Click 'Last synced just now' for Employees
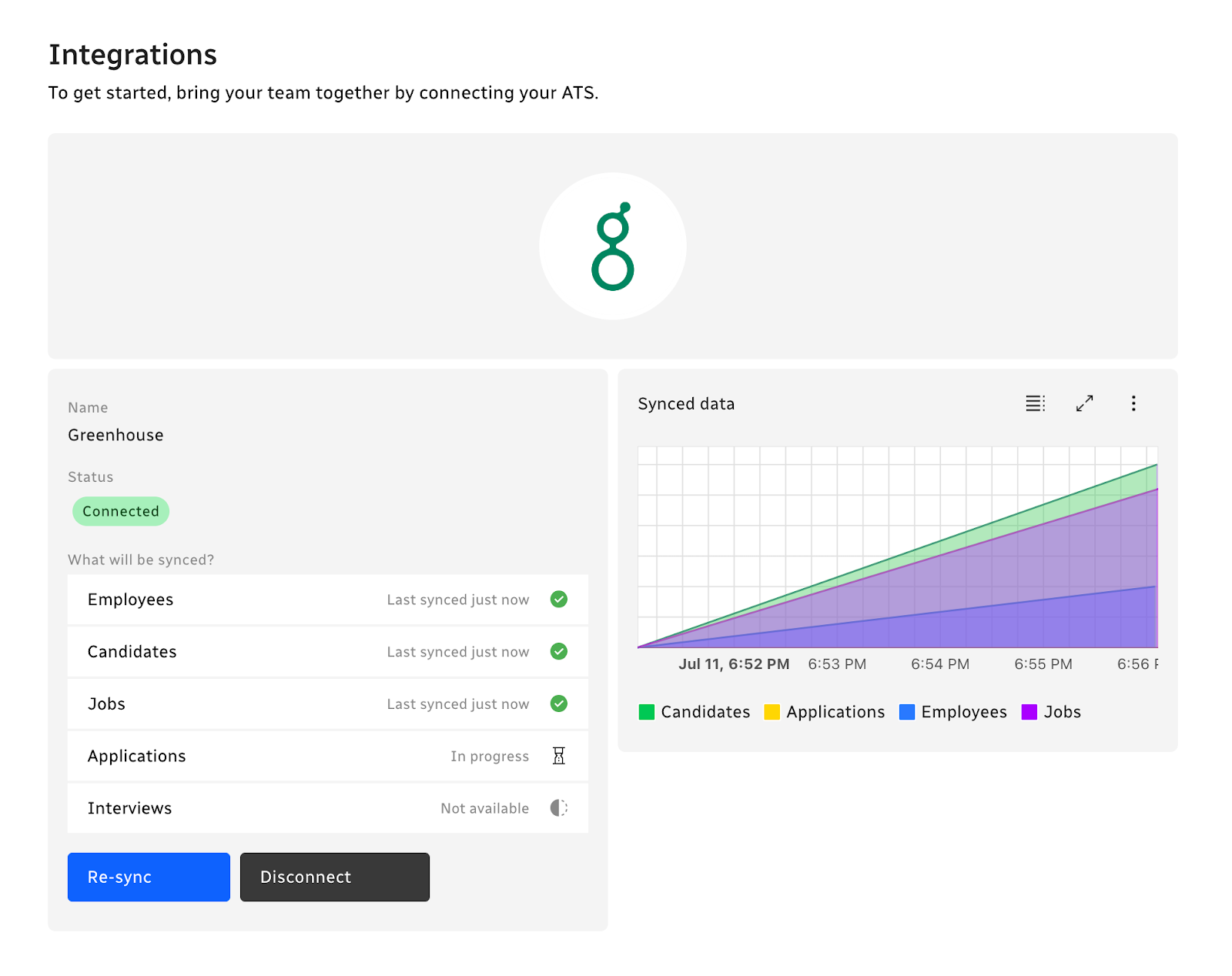Screen dimensions: 1232x976 coord(458,600)
